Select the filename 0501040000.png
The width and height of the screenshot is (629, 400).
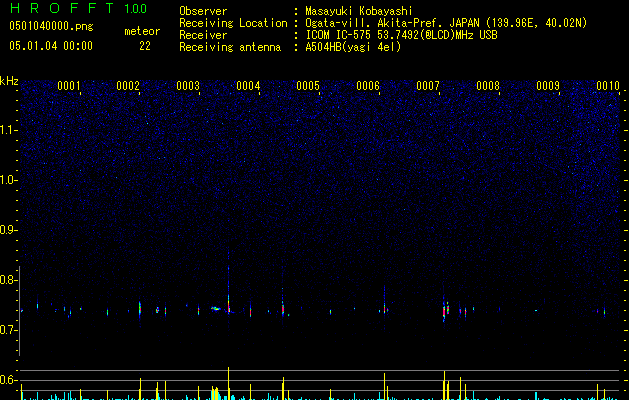click(51, 26)
